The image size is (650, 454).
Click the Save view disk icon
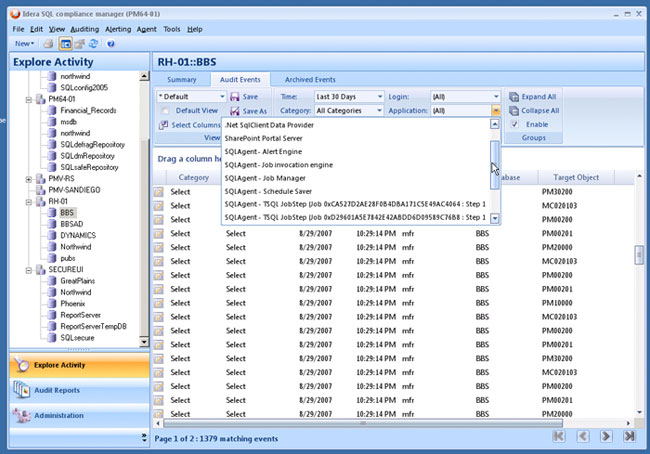click(235, 97)
